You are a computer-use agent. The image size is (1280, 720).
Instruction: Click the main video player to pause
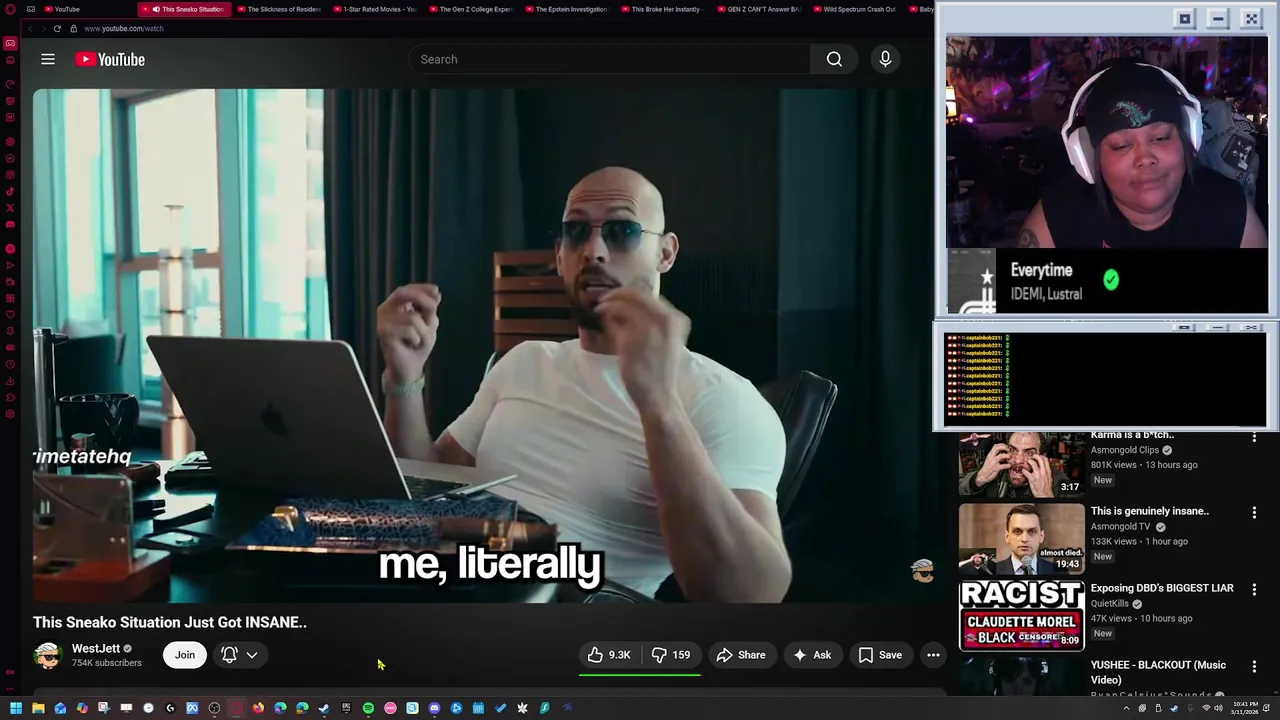[x=484, y=346]
